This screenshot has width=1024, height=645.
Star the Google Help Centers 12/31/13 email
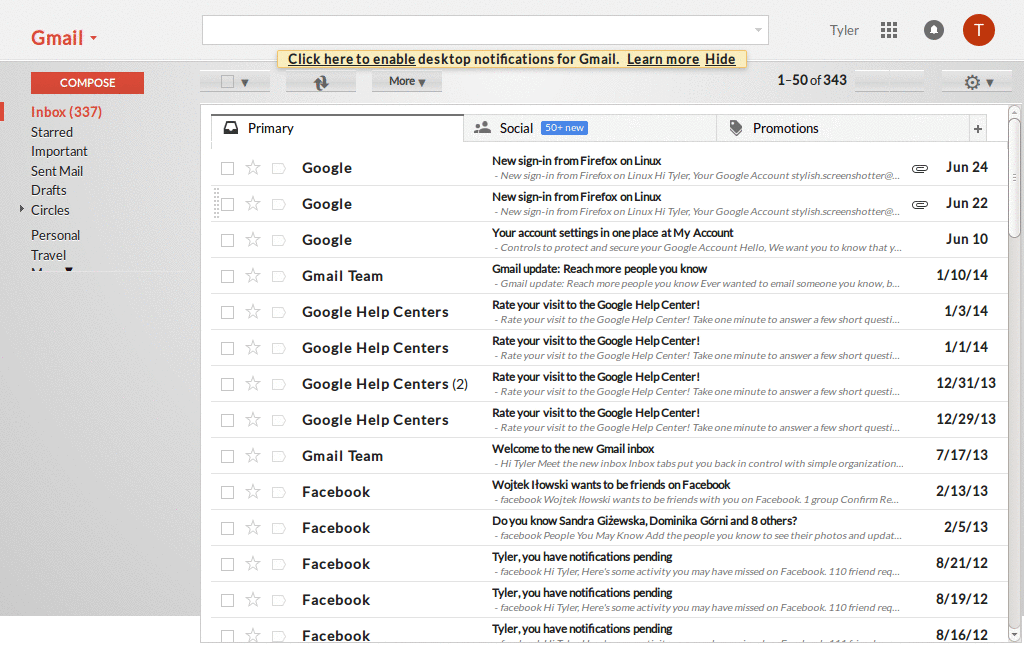point(253,384)
